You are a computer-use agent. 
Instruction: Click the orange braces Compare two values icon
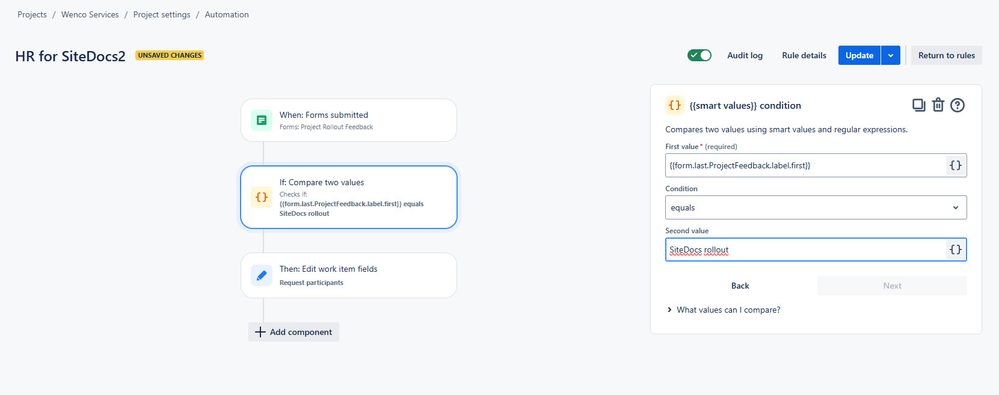click(x=261, y=197)
